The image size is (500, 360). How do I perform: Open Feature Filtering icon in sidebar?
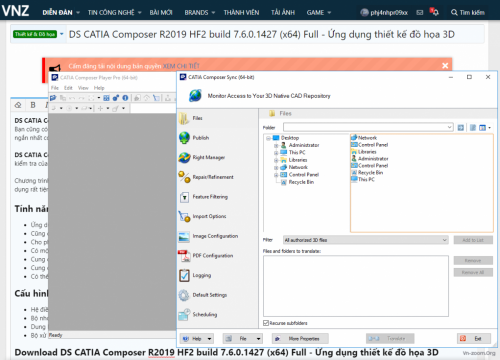(x=184, y=197)
